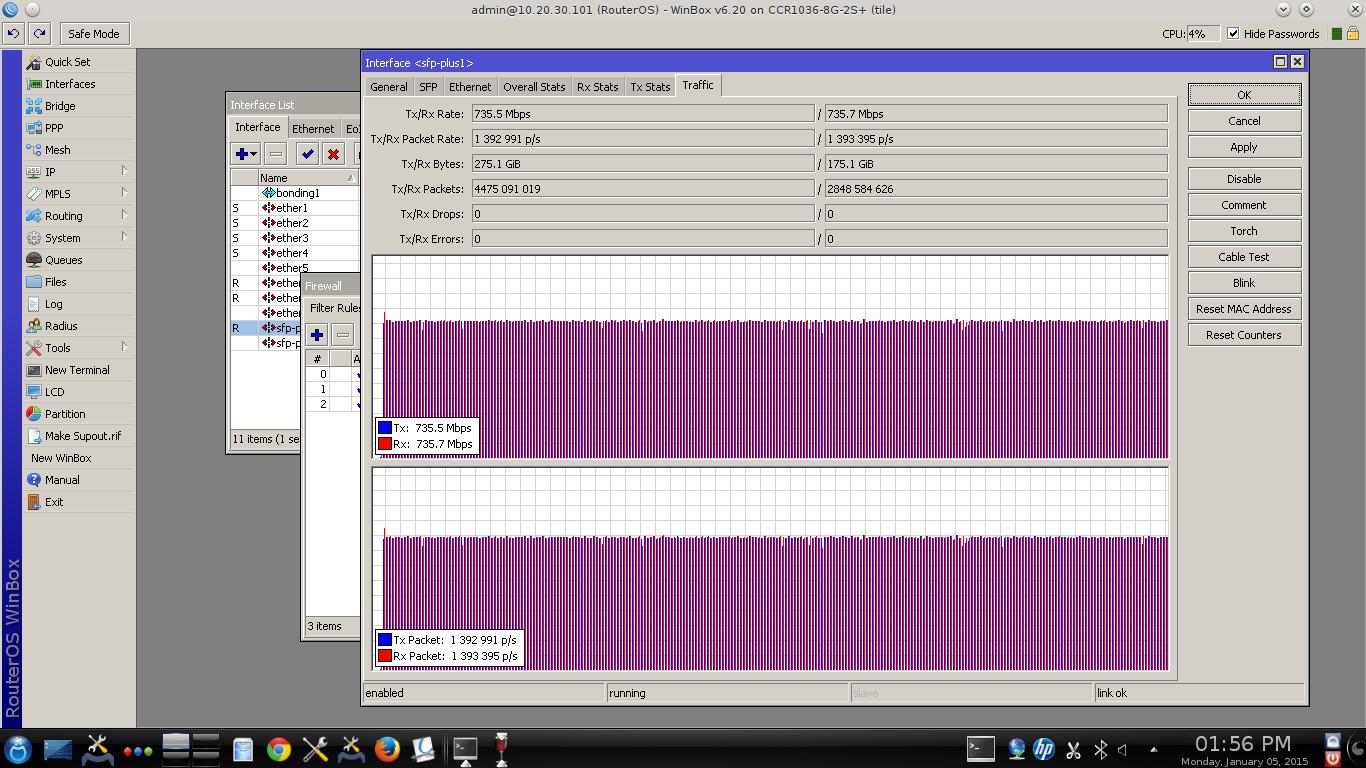
Task: Toggle Safe Mode
Action: coord(93,34)
